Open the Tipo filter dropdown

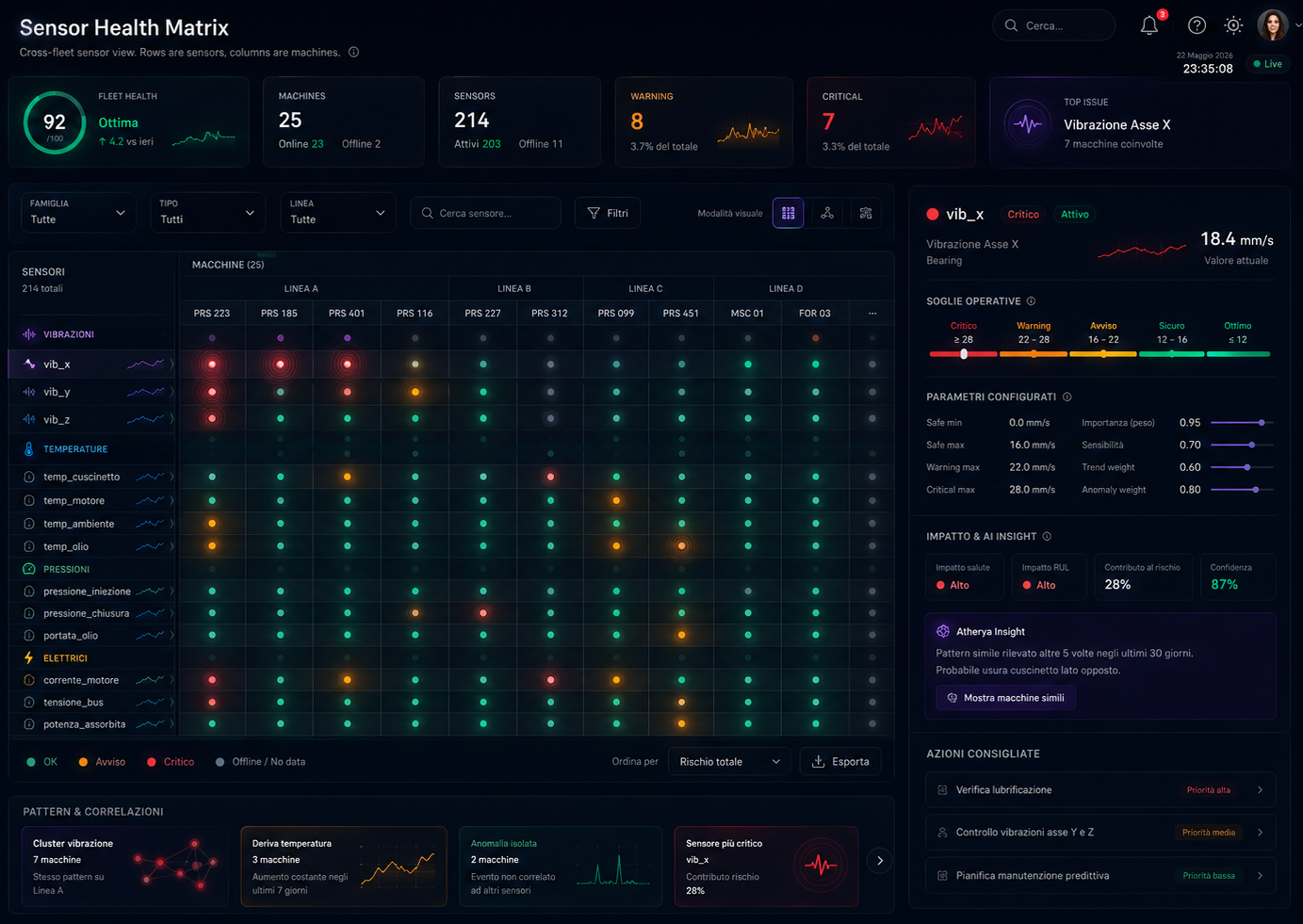[x=207, y=212]
